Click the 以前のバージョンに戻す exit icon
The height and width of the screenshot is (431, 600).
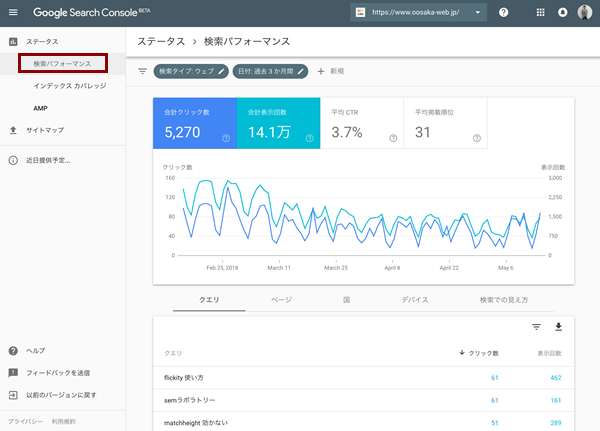13,395
